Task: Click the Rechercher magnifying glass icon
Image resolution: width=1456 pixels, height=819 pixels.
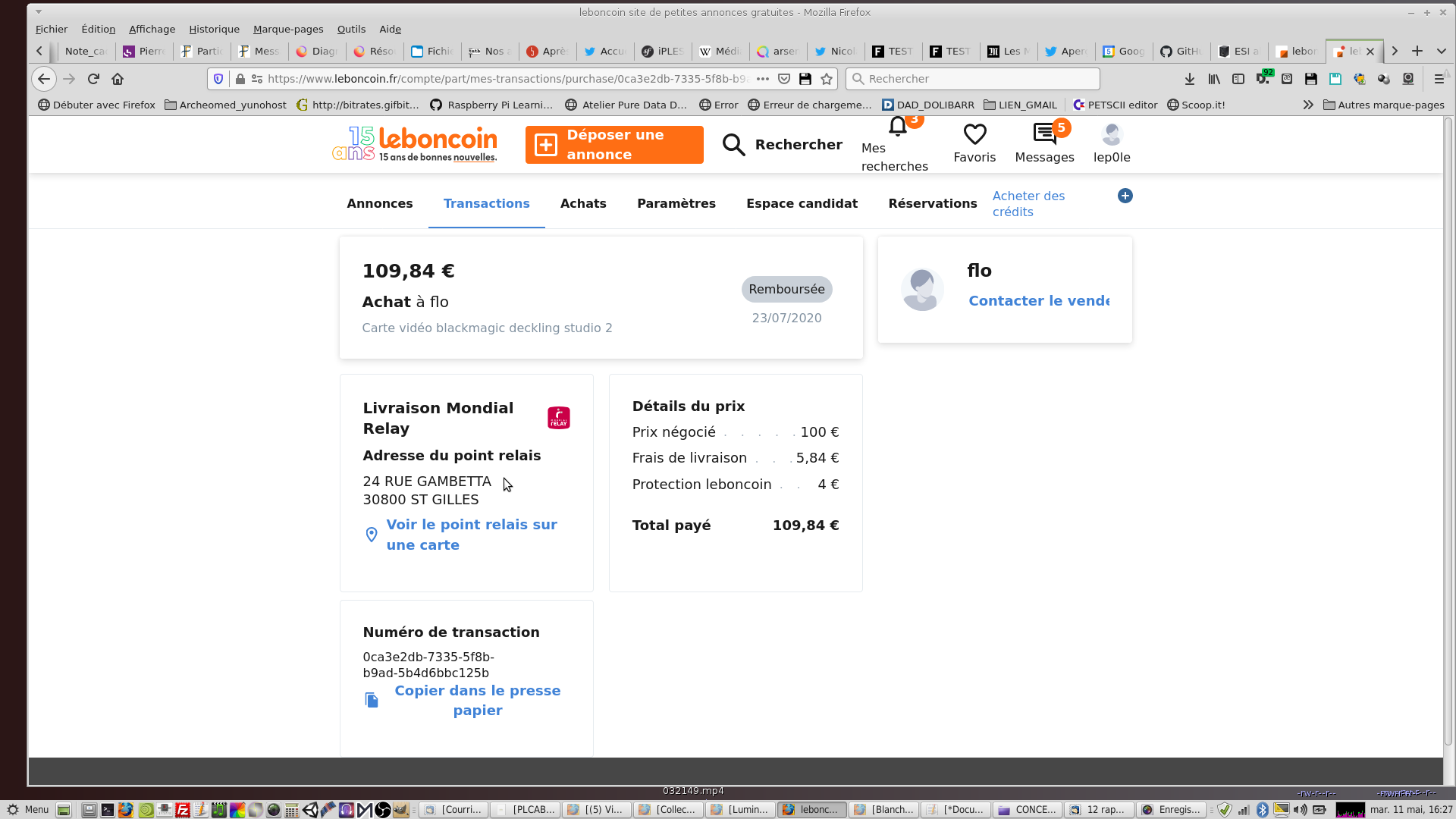Action: [x=733, y=145]
